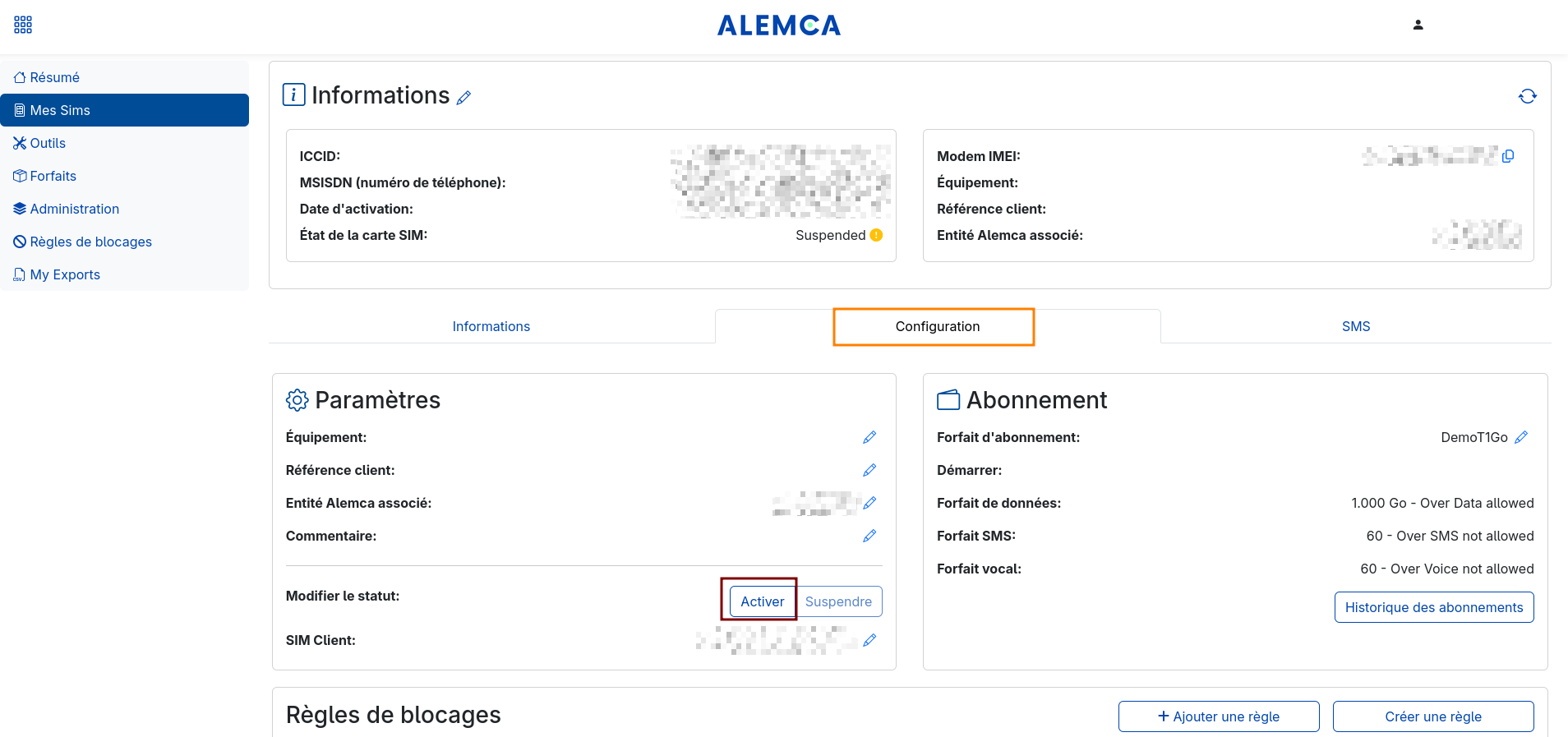Select the Configuration tab
The height and width of the screenshot is (737, 1568).
pyautogui.click(x=937, y=326)
